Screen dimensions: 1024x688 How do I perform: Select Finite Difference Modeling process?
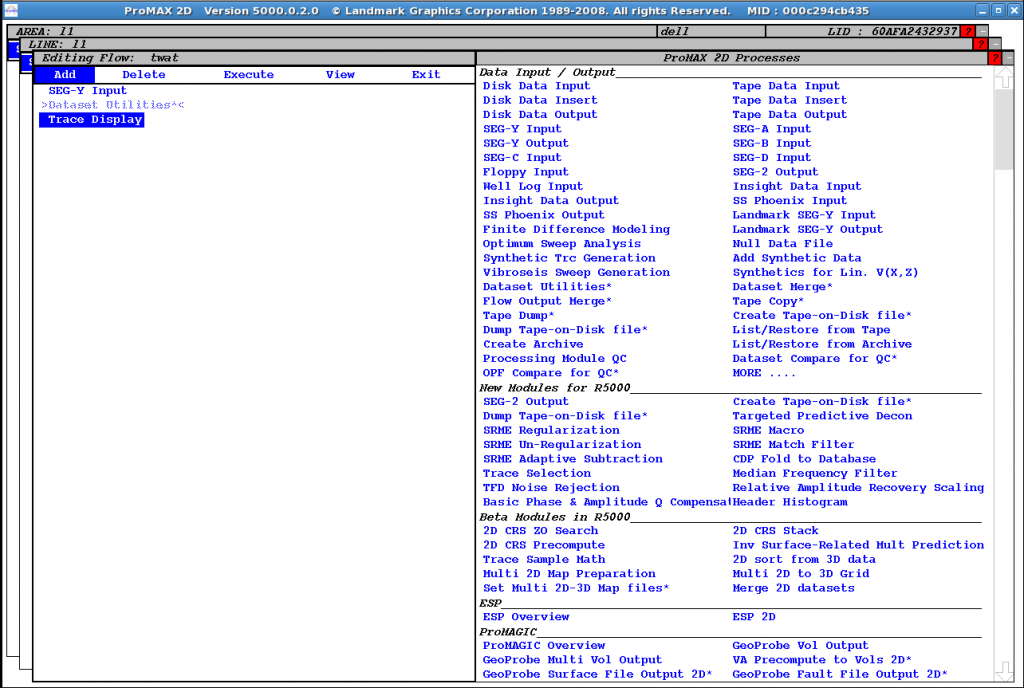576,229
